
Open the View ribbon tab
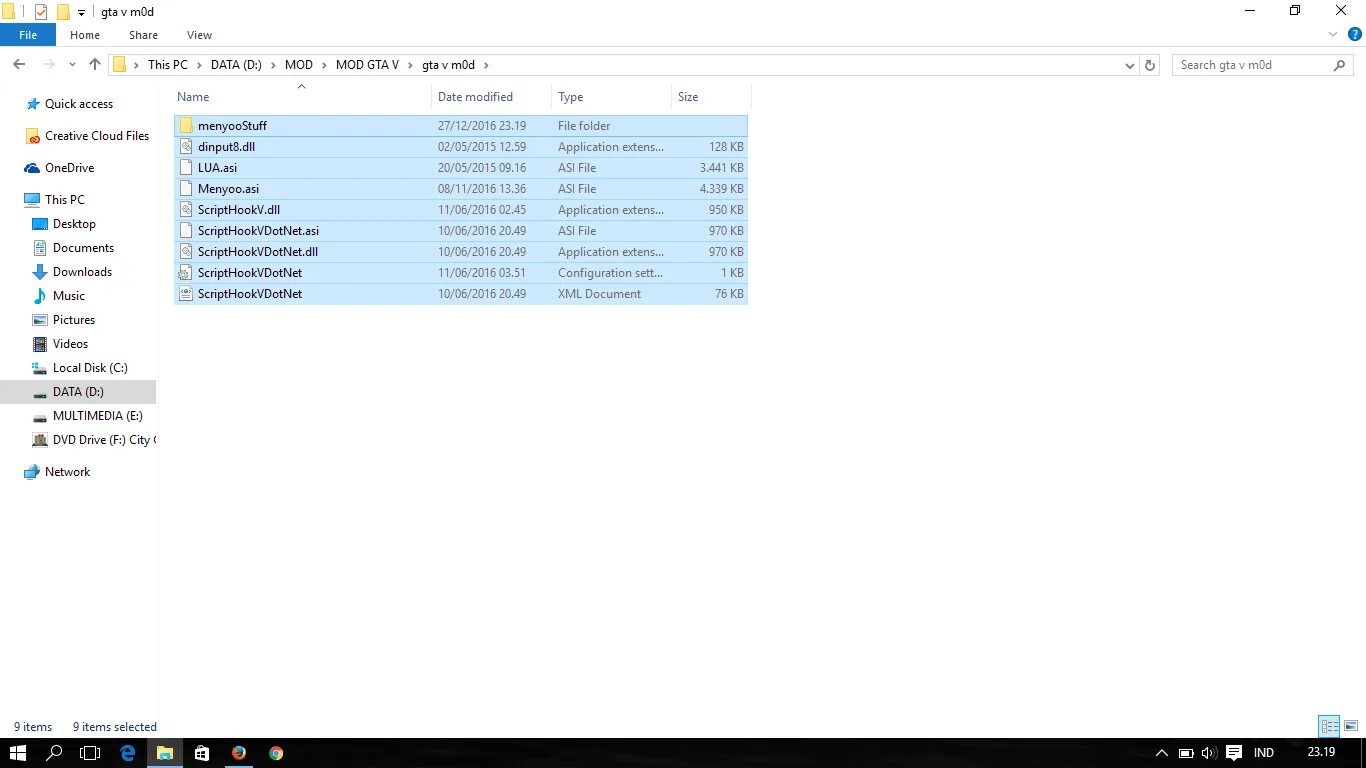pyautogui.click(x=199, y=35)
